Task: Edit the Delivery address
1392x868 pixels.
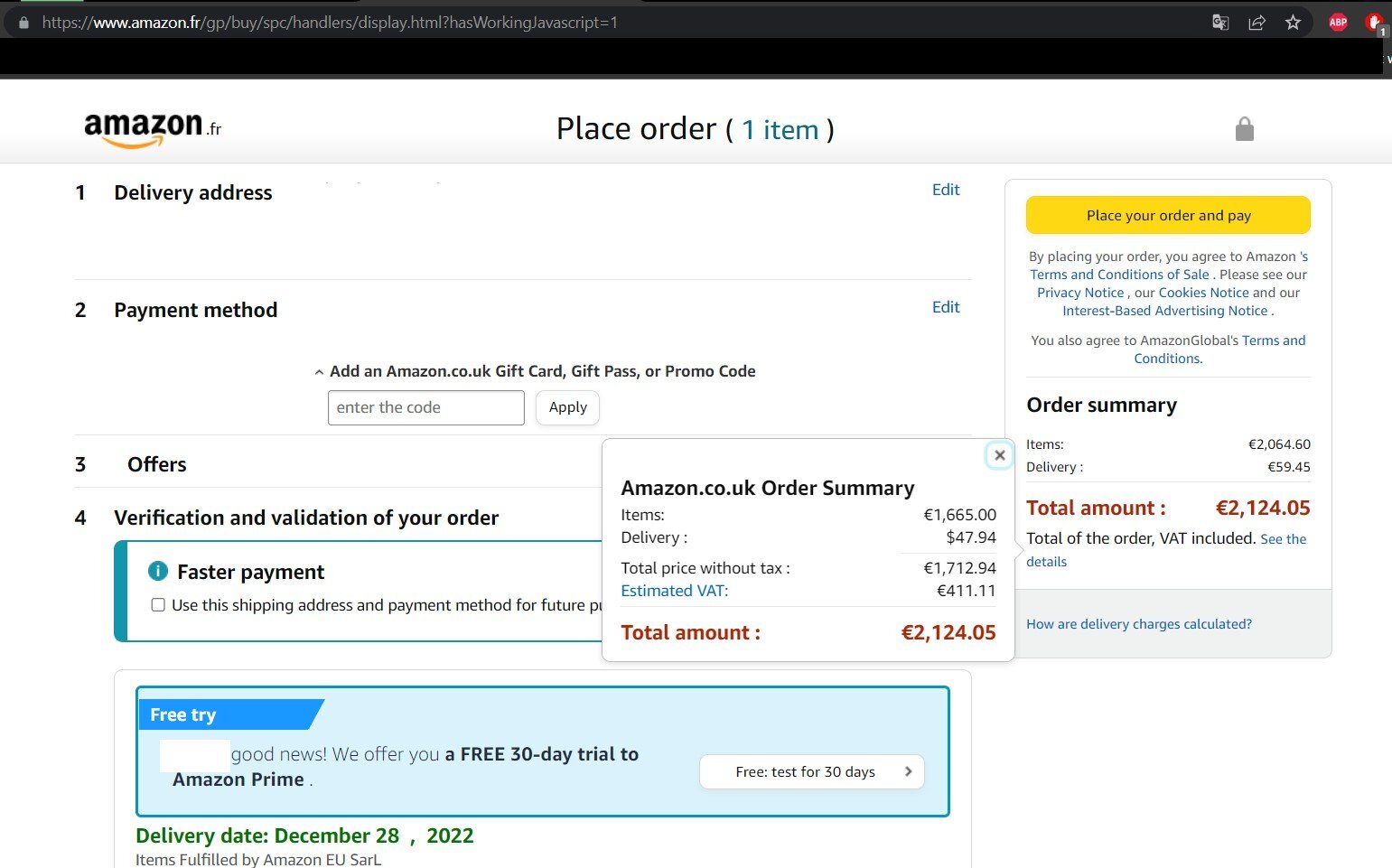Action: pos(946,190)
